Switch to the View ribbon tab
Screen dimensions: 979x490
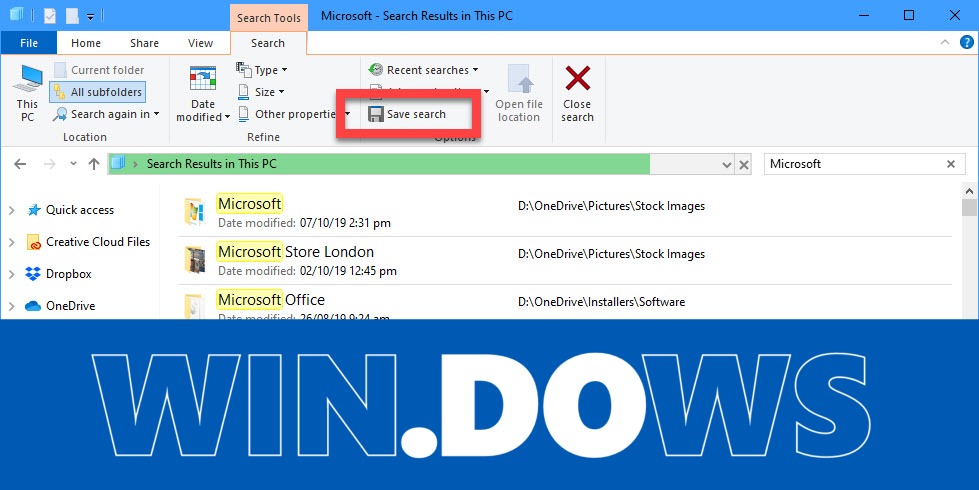coord(200,43)
